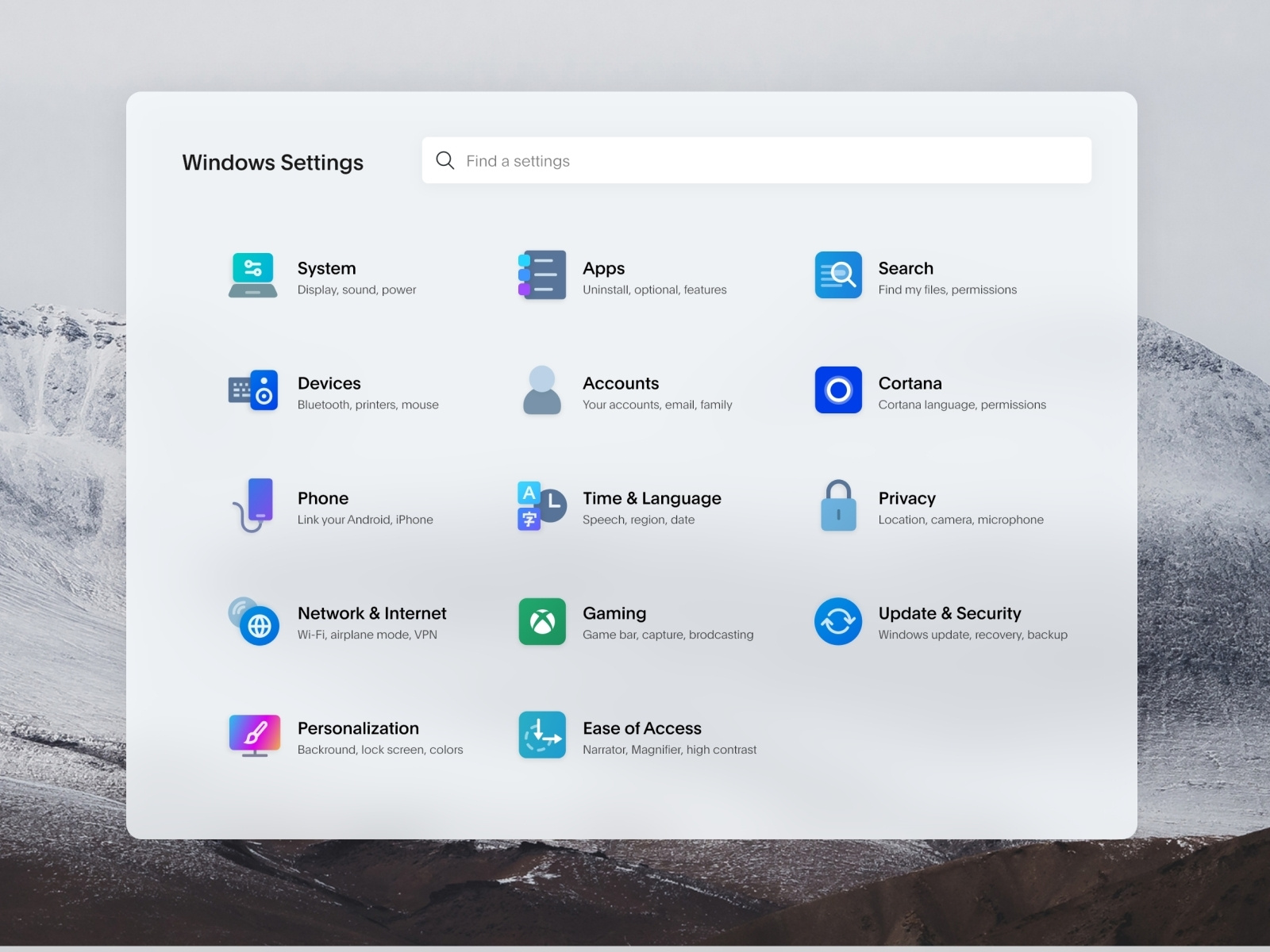This screenshot has width=1270, height=952.
Task: Open the Cortana icon
Action: 837,390
